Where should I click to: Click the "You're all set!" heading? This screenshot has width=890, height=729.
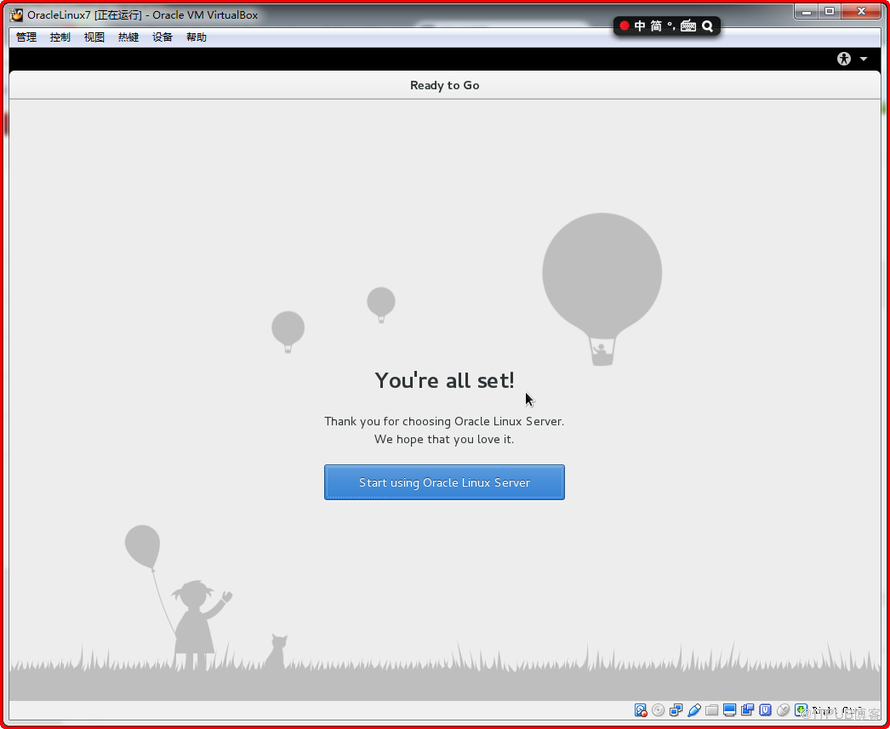444,380
